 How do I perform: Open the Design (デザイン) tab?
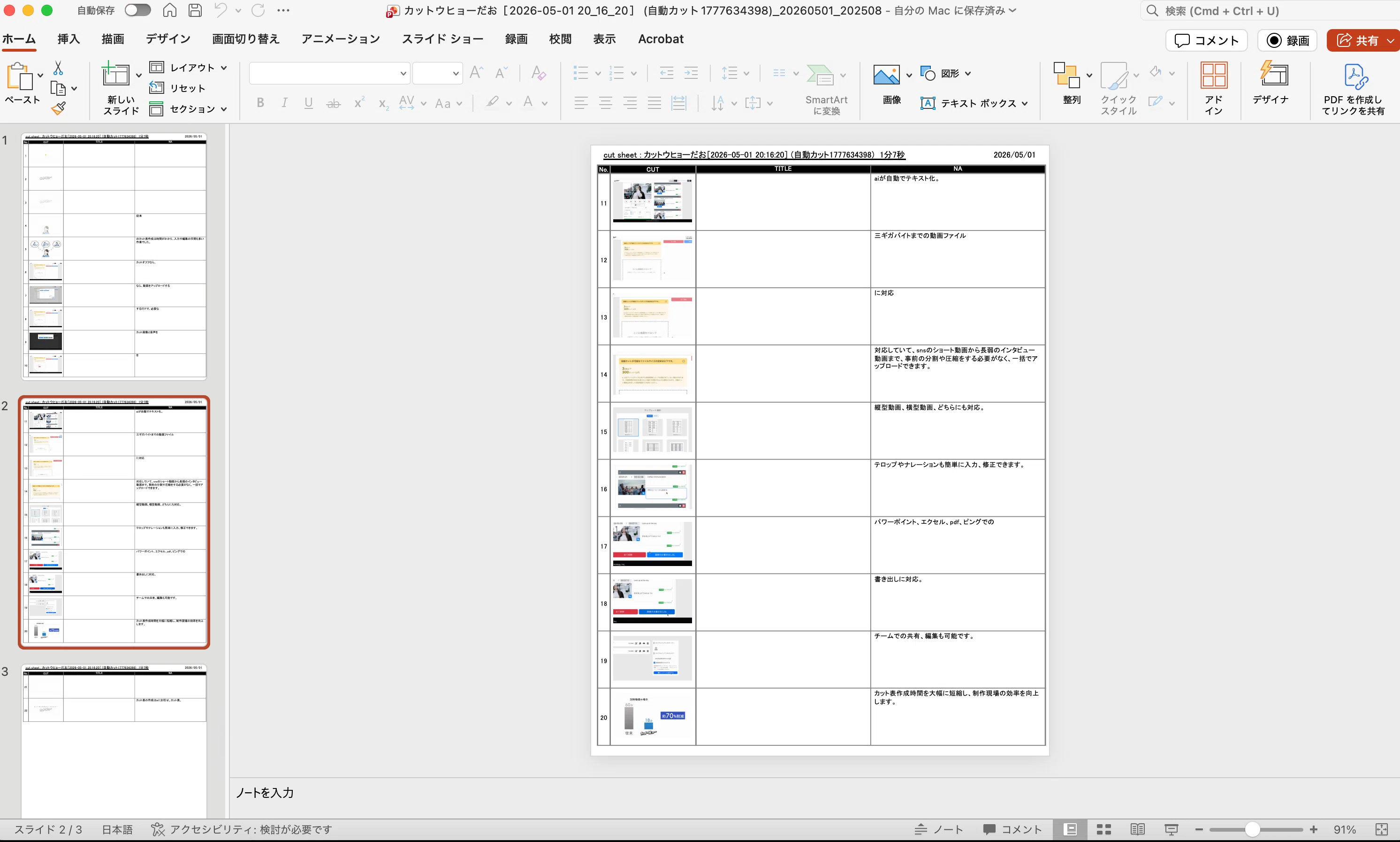pos(168,38)
